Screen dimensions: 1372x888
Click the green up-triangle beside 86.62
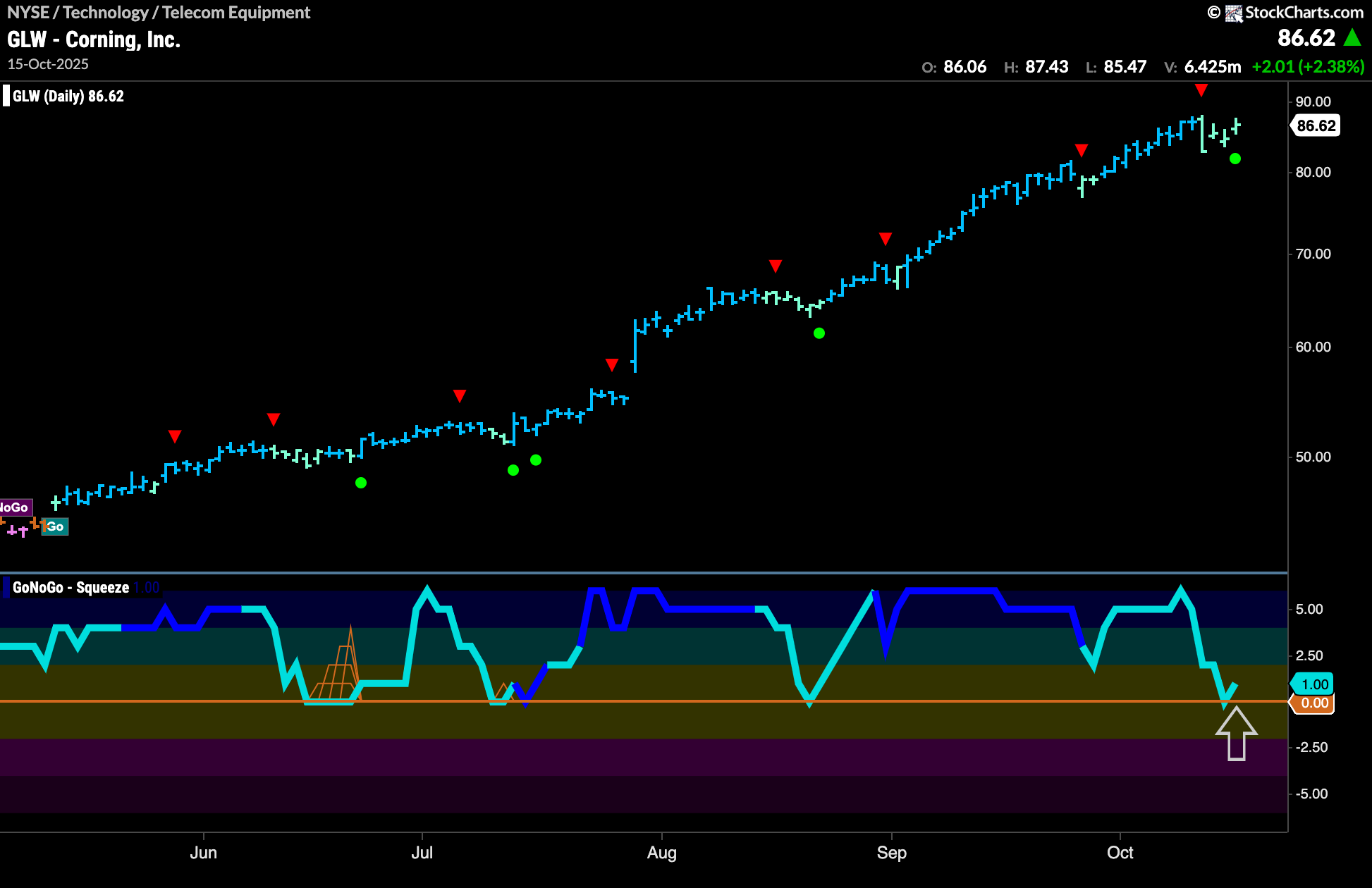point(1353,37)
